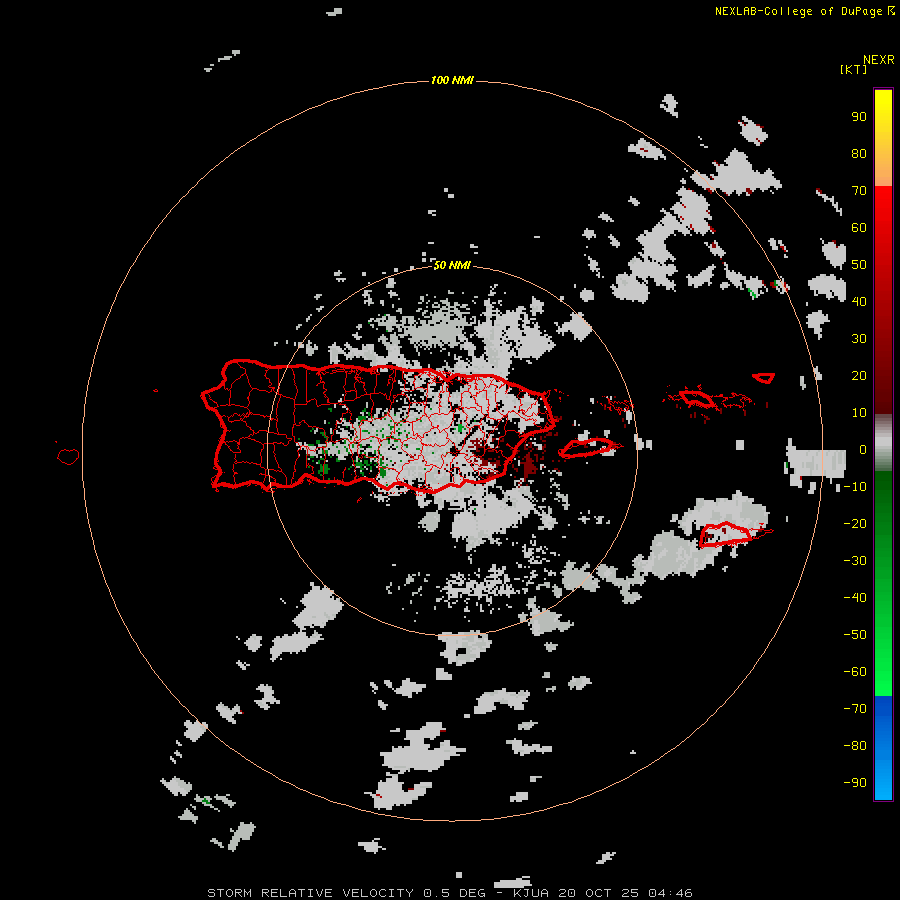Click the 90 value on velocity scale
Image resolution: width=900 pixels, height=900 pixels.
[x=859, y=117]
